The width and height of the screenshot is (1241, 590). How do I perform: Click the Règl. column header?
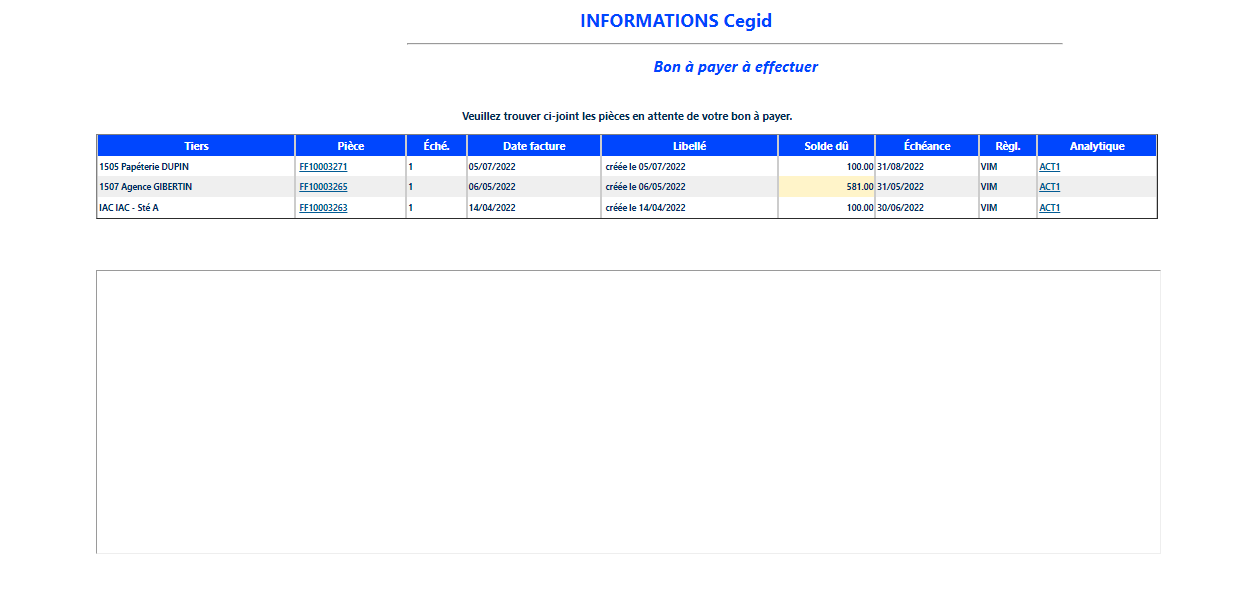pyautogui.click(x=1007, y=146)
